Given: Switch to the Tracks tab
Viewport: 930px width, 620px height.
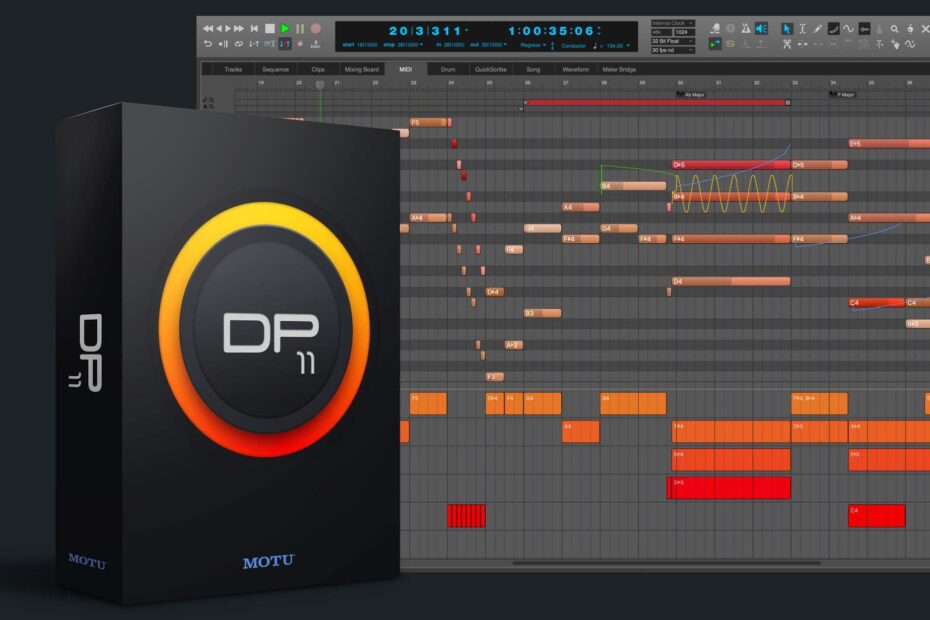Looking at the screenshot, I should [x=233, y=69].
